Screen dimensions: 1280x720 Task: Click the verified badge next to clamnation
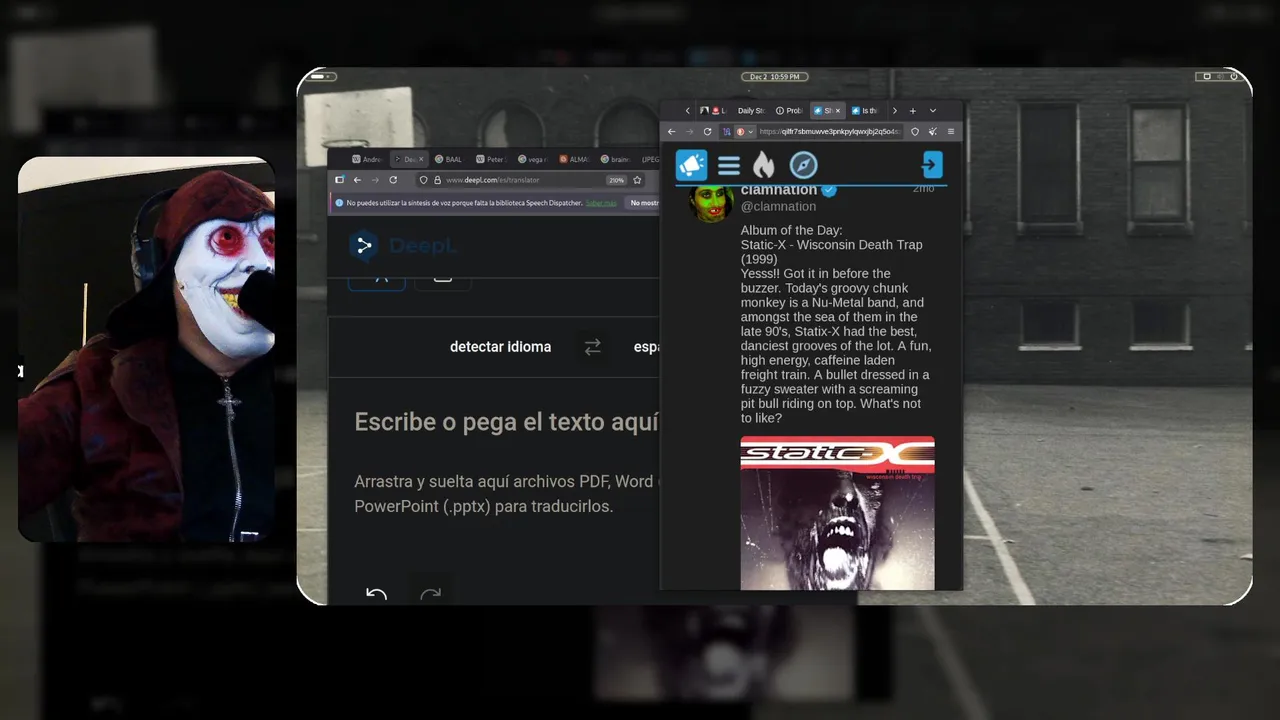tap(829, 190)
